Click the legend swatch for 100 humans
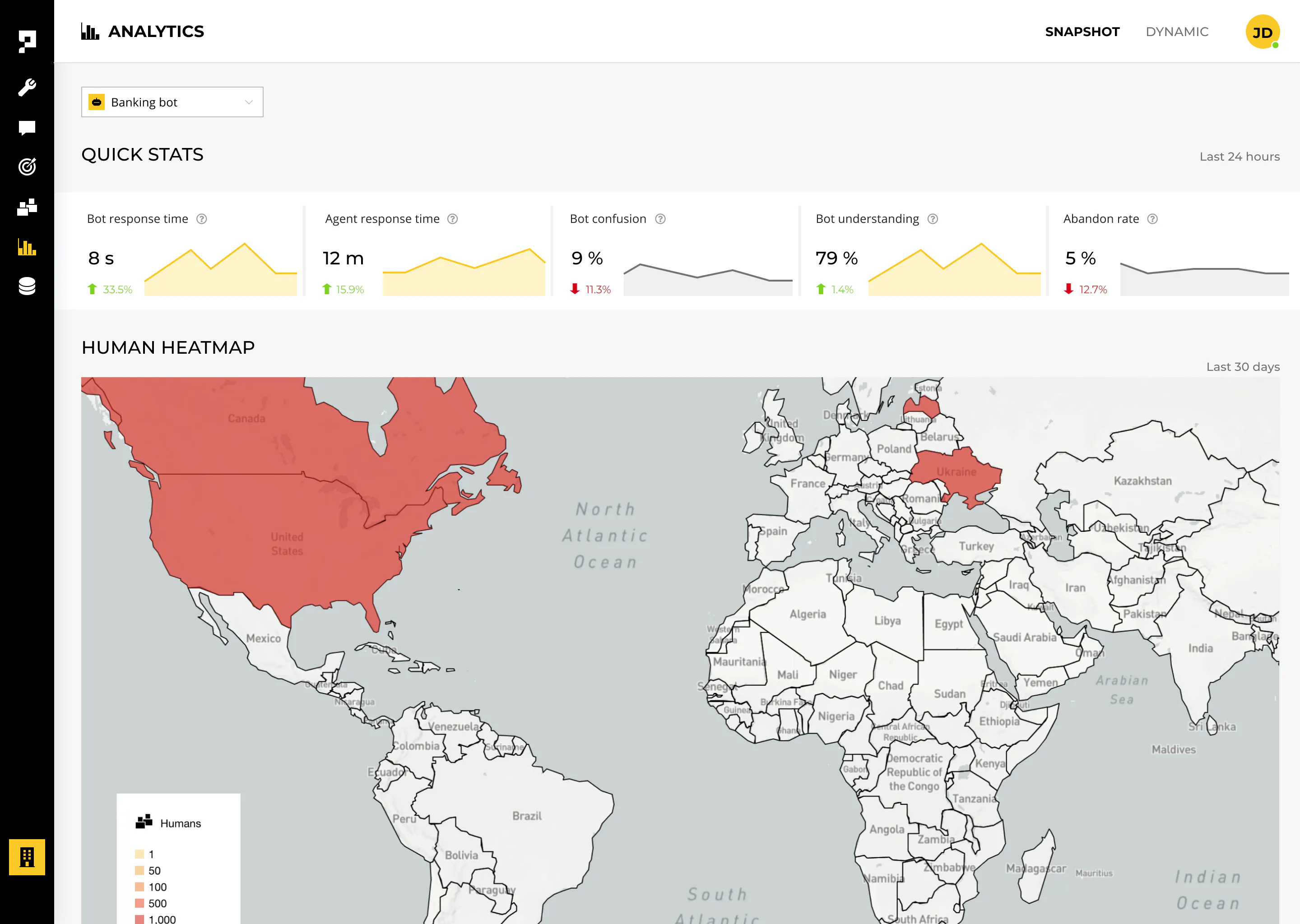 (139, 887)
